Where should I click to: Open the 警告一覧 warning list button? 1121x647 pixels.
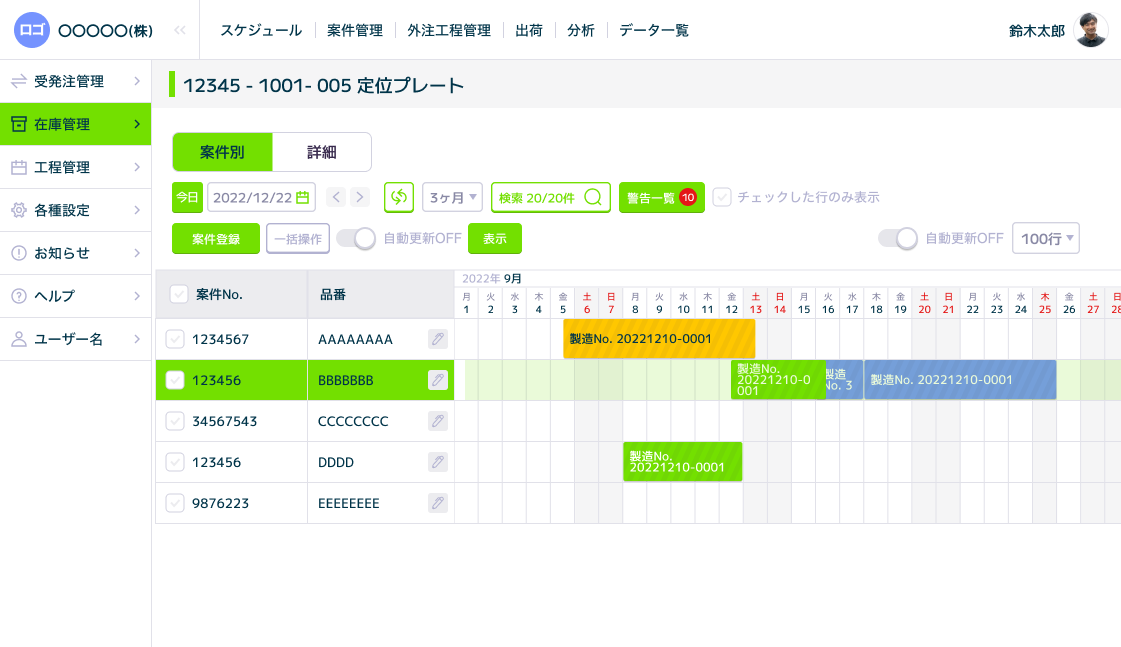tap(661, 198)
